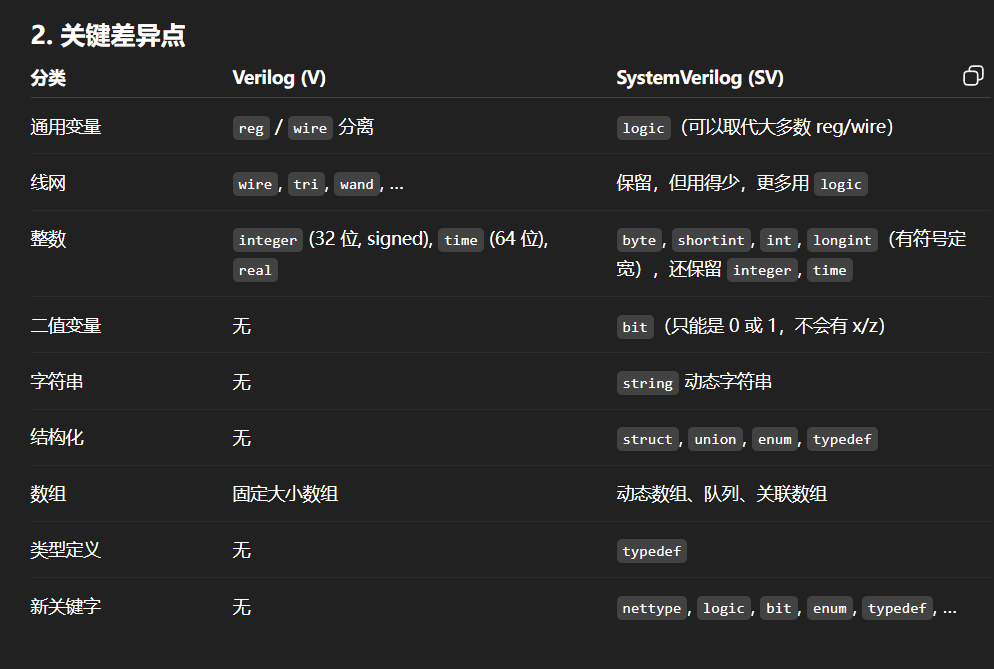Click the copy table icon

tap(973, 77)
